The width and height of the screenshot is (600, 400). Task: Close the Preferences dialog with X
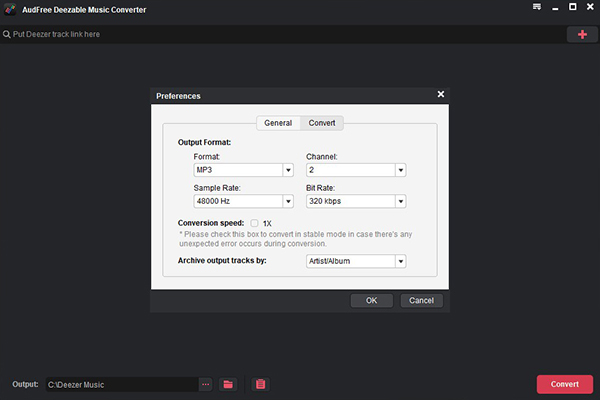point(441,95)
